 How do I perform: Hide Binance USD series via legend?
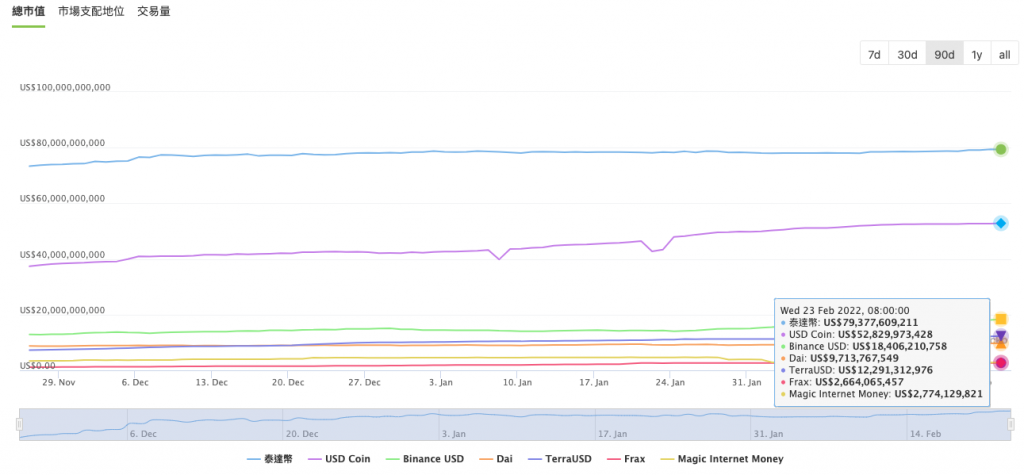point(426,459)
